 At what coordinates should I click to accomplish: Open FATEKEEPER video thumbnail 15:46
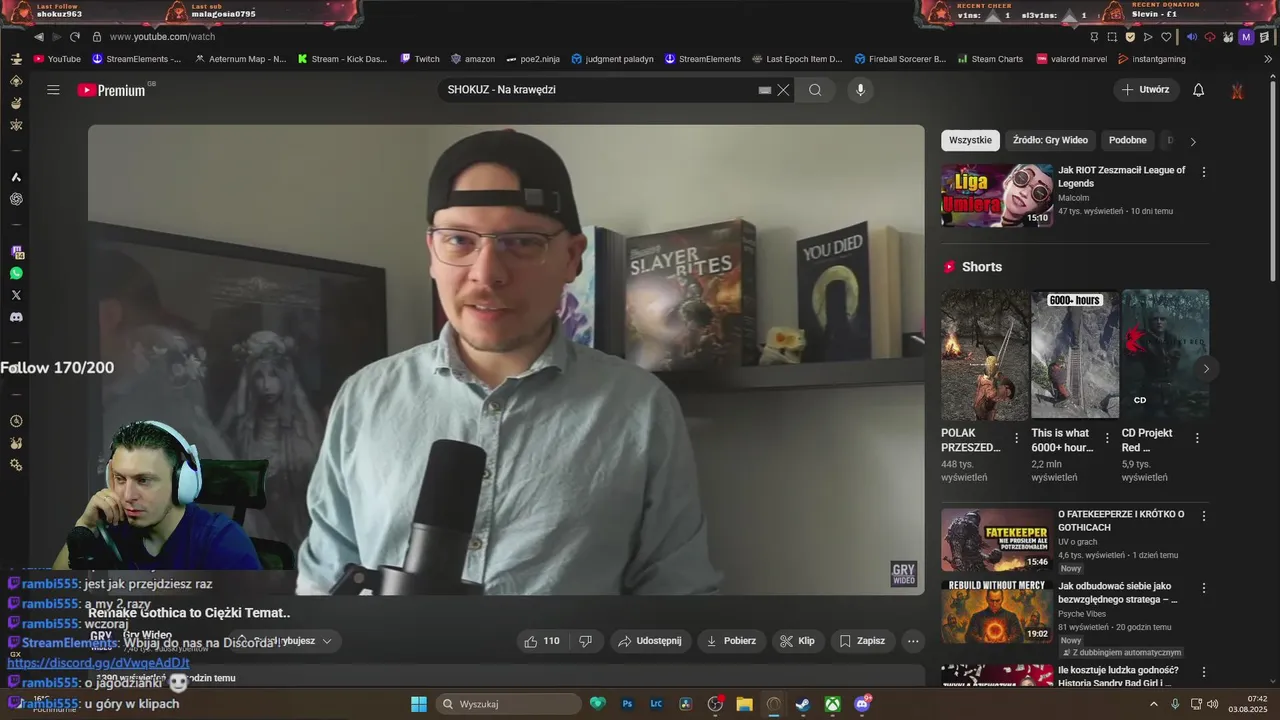997,540
